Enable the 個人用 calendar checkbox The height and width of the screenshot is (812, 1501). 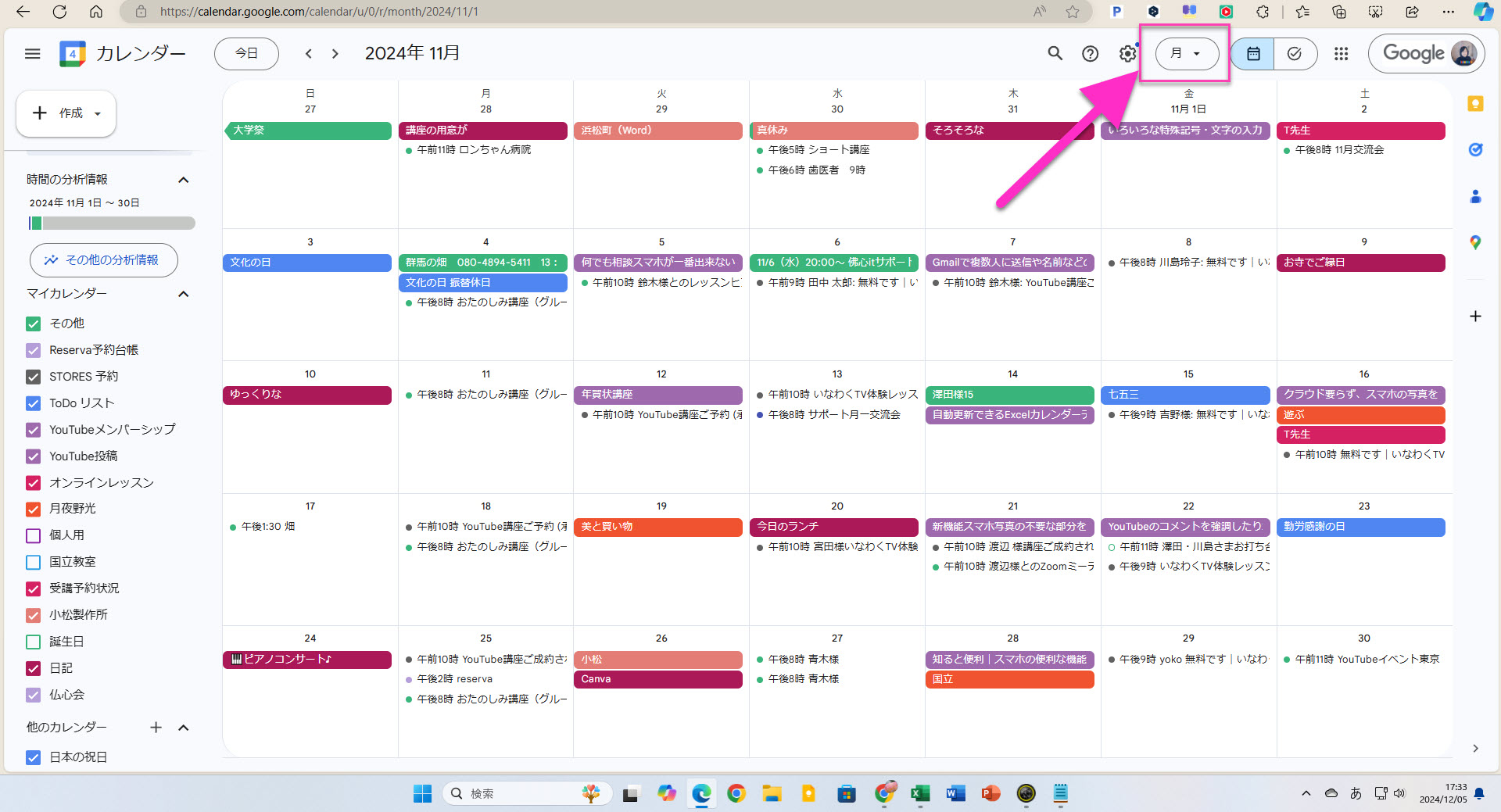[x=33, y=535]
